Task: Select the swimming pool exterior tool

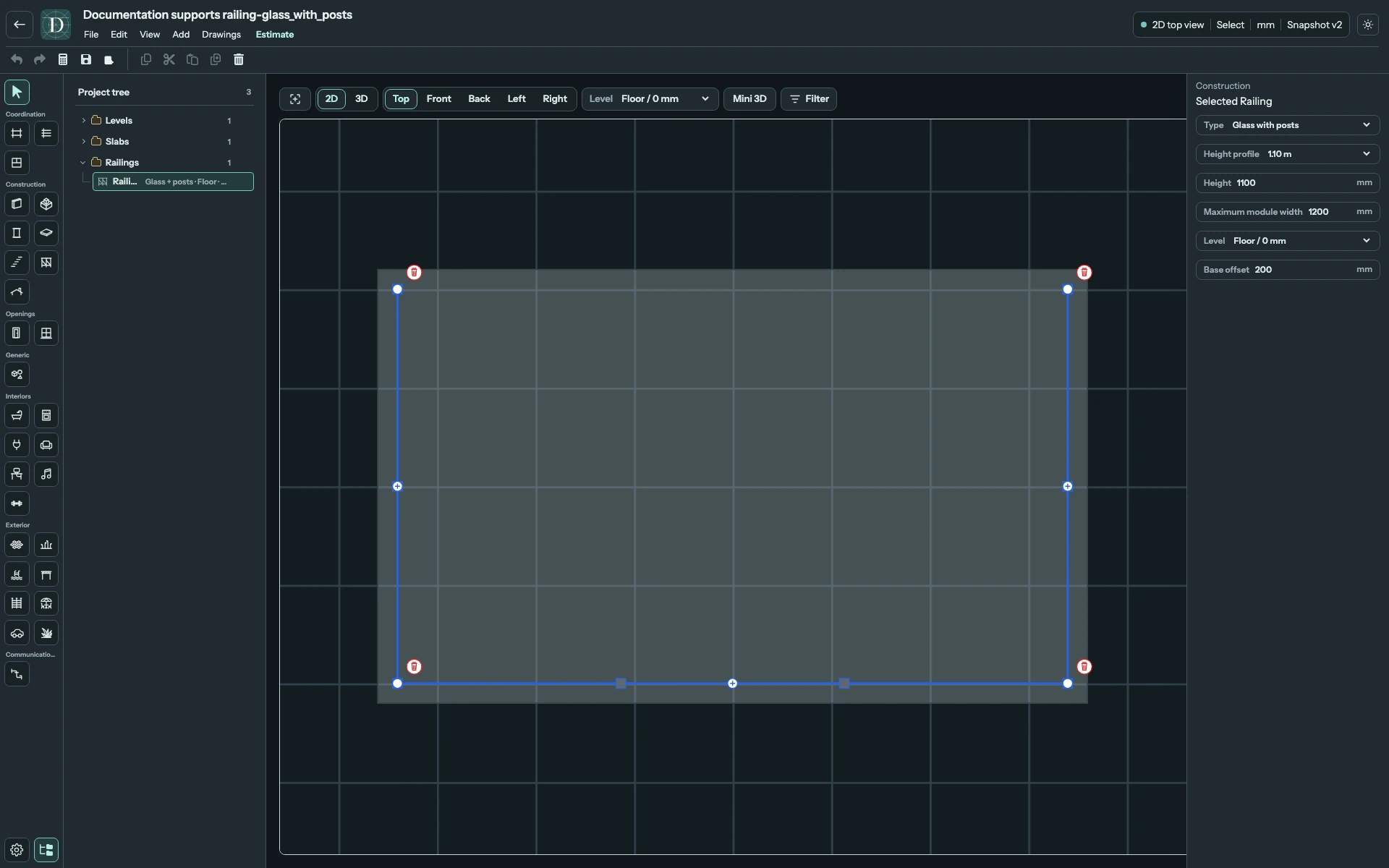Action: 17,574
